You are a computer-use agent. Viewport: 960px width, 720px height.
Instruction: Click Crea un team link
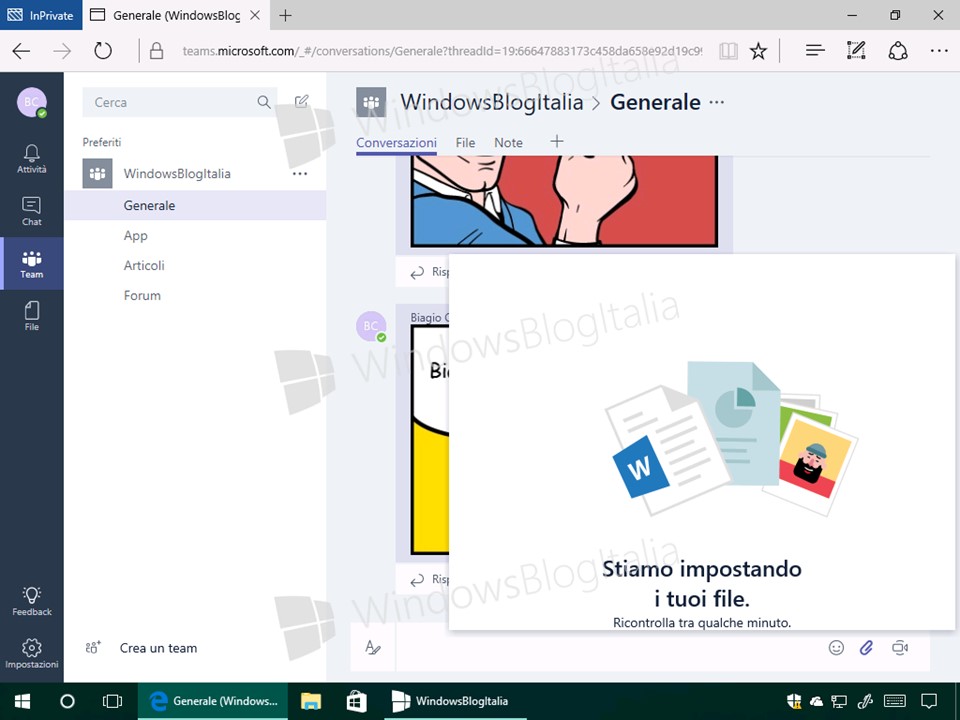(158, 648)
